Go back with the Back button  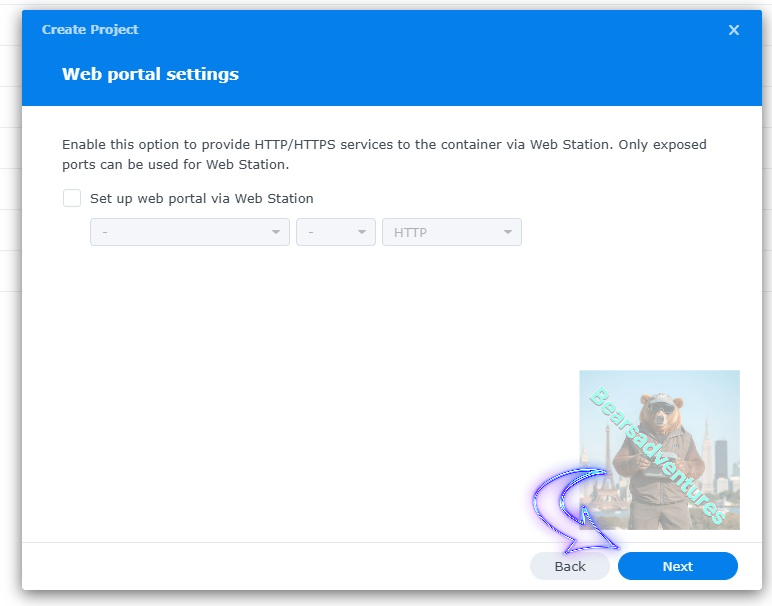(570, 566)
